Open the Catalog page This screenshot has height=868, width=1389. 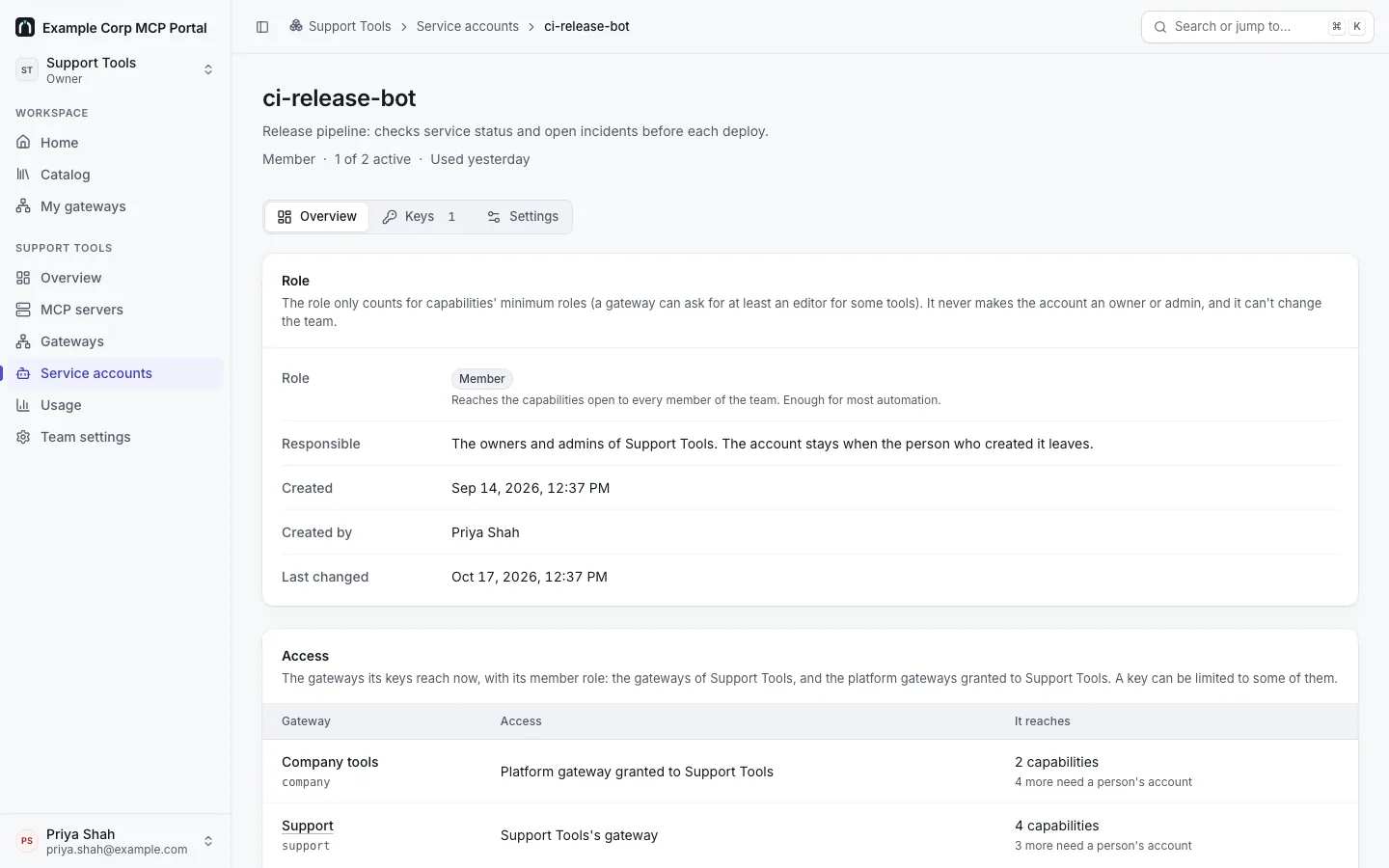pyautogui.click(x=116, y=175)
